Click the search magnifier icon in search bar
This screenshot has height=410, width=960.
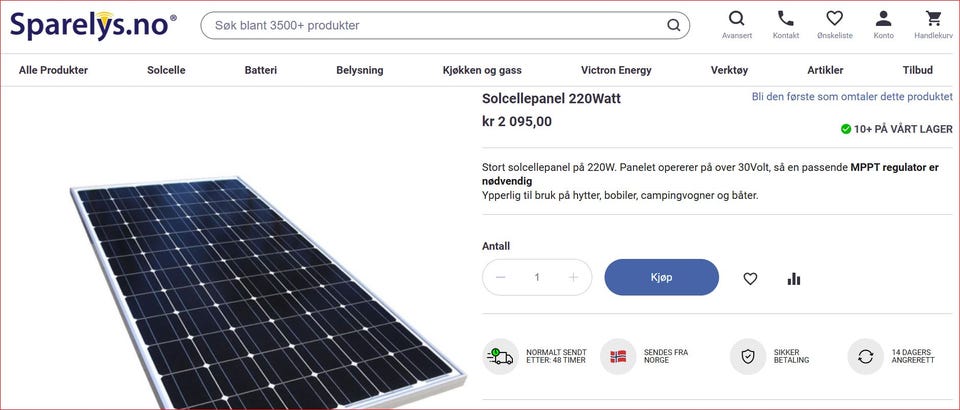point(674,25)
